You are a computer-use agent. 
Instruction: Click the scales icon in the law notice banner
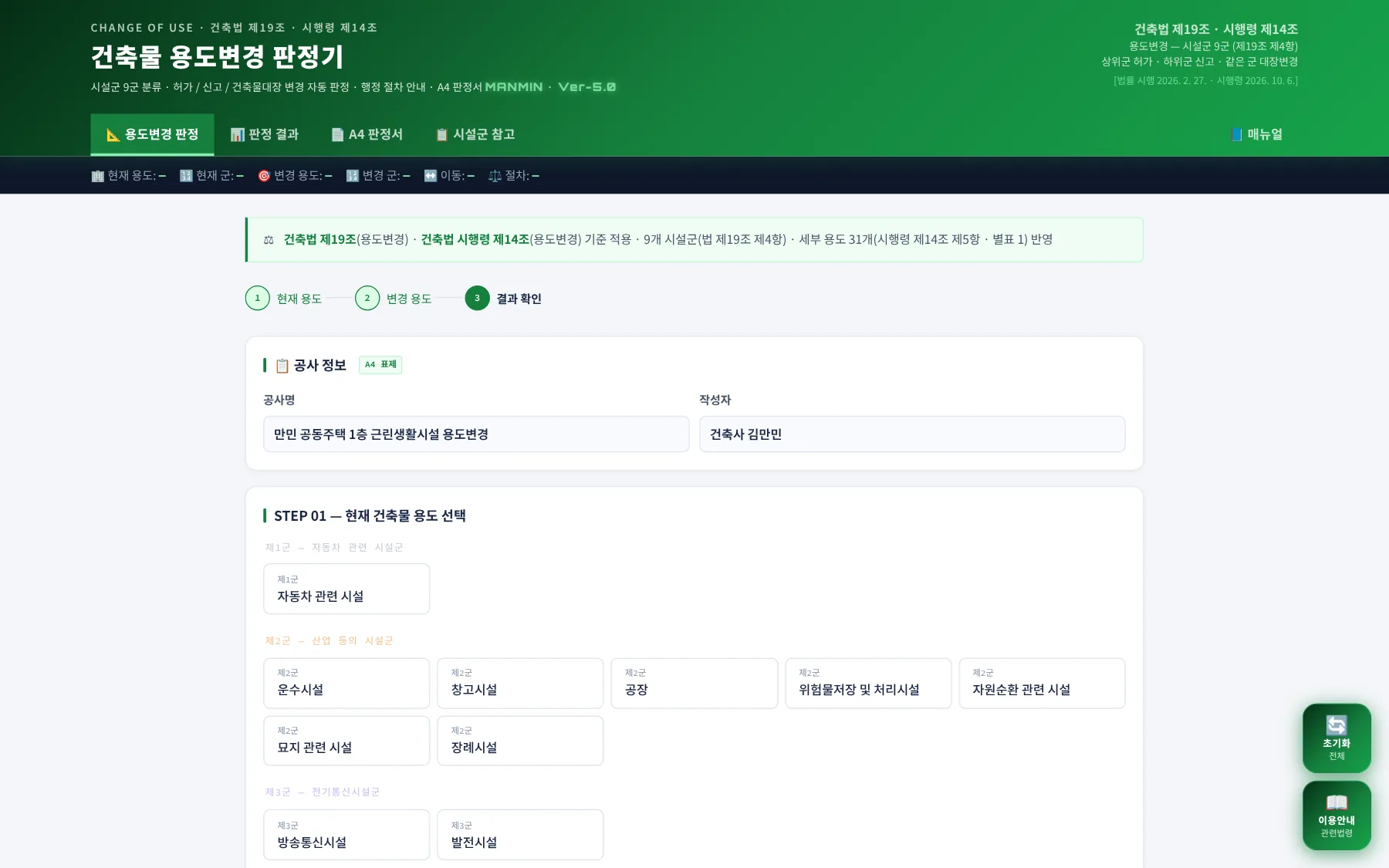[269, 240]
